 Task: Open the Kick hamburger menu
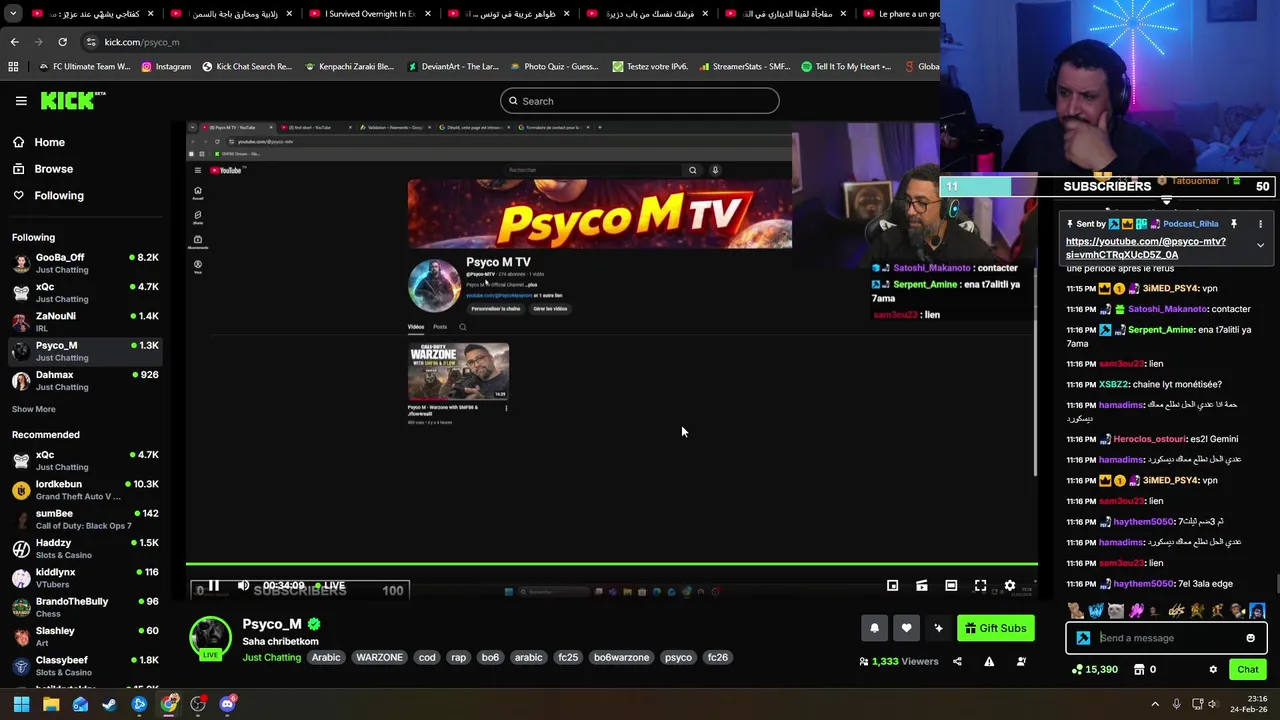point(21,101)
